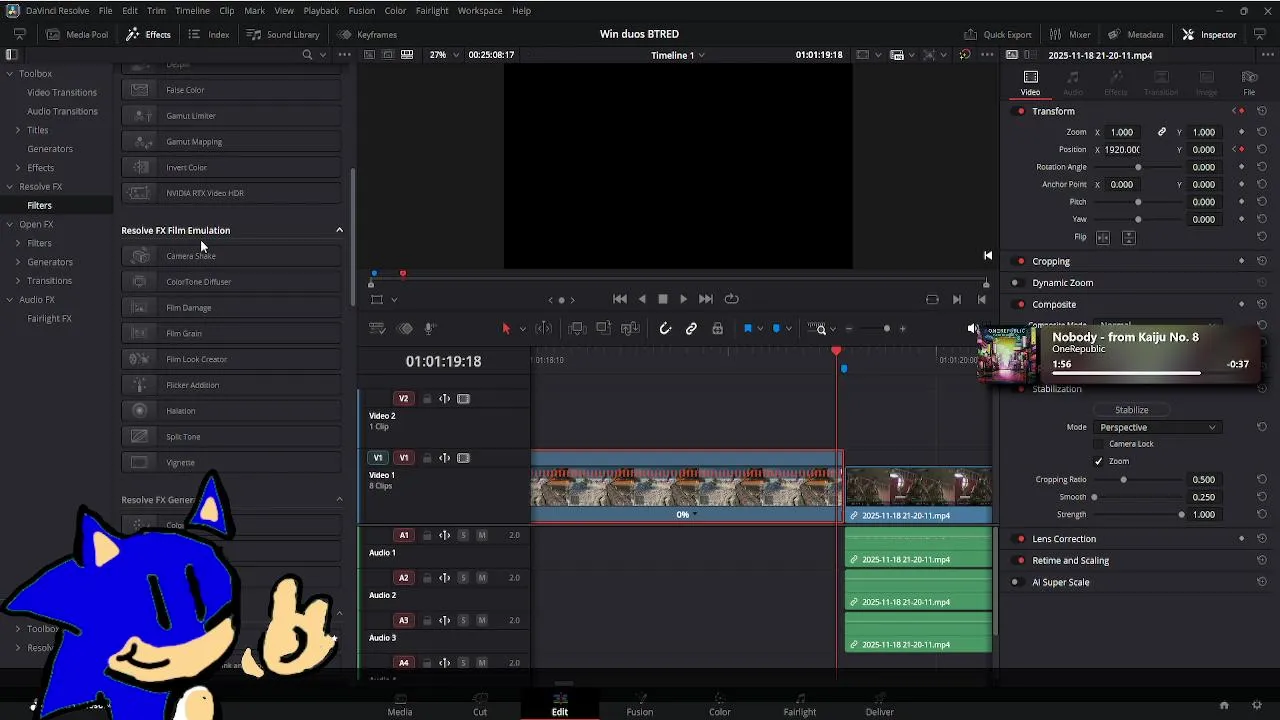This screenshot has height=720, width=1280.
Task: Click the Quick Export button
Action: pos(998,34)
